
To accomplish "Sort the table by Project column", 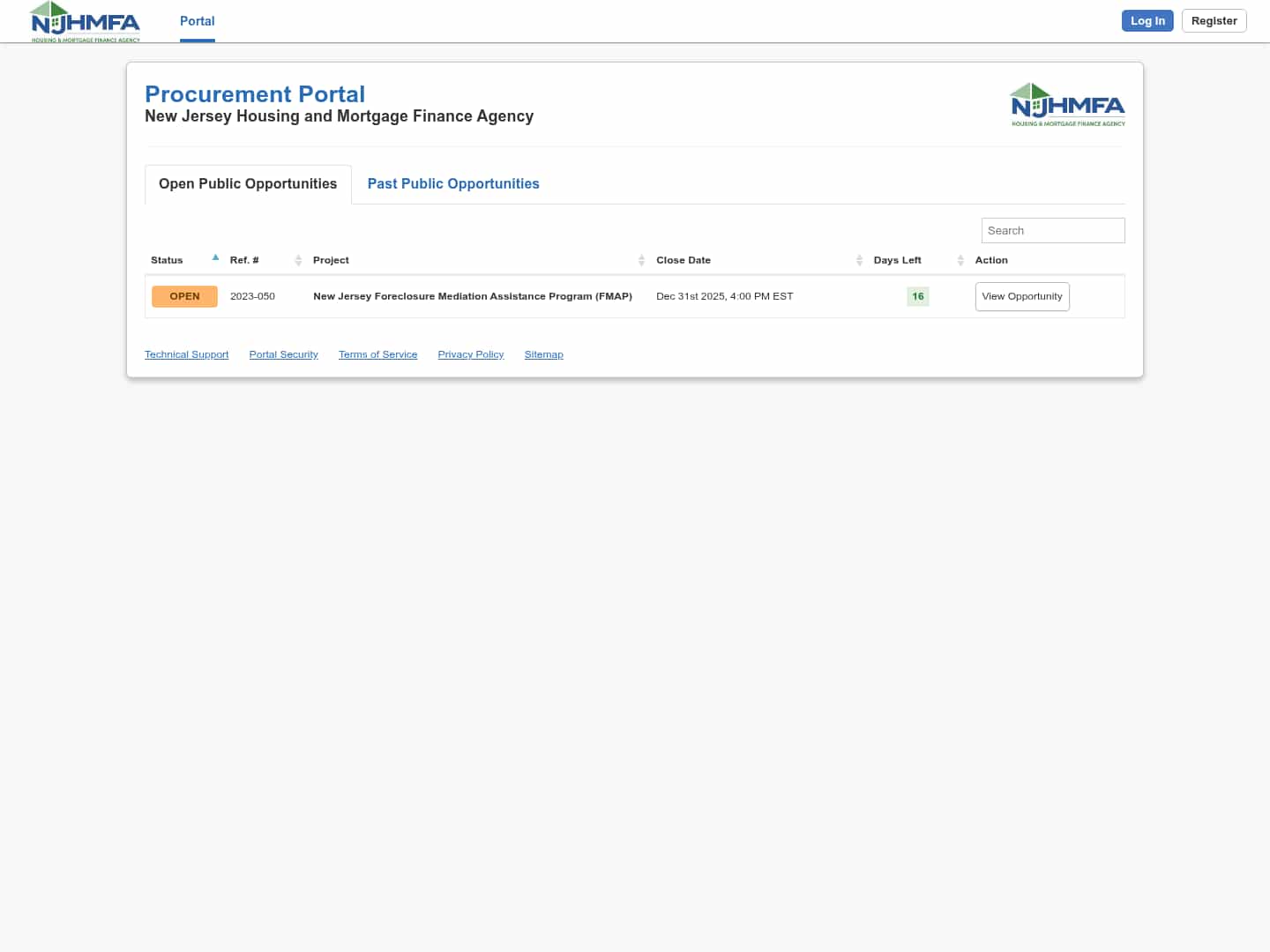I will (x=641, y=260).
